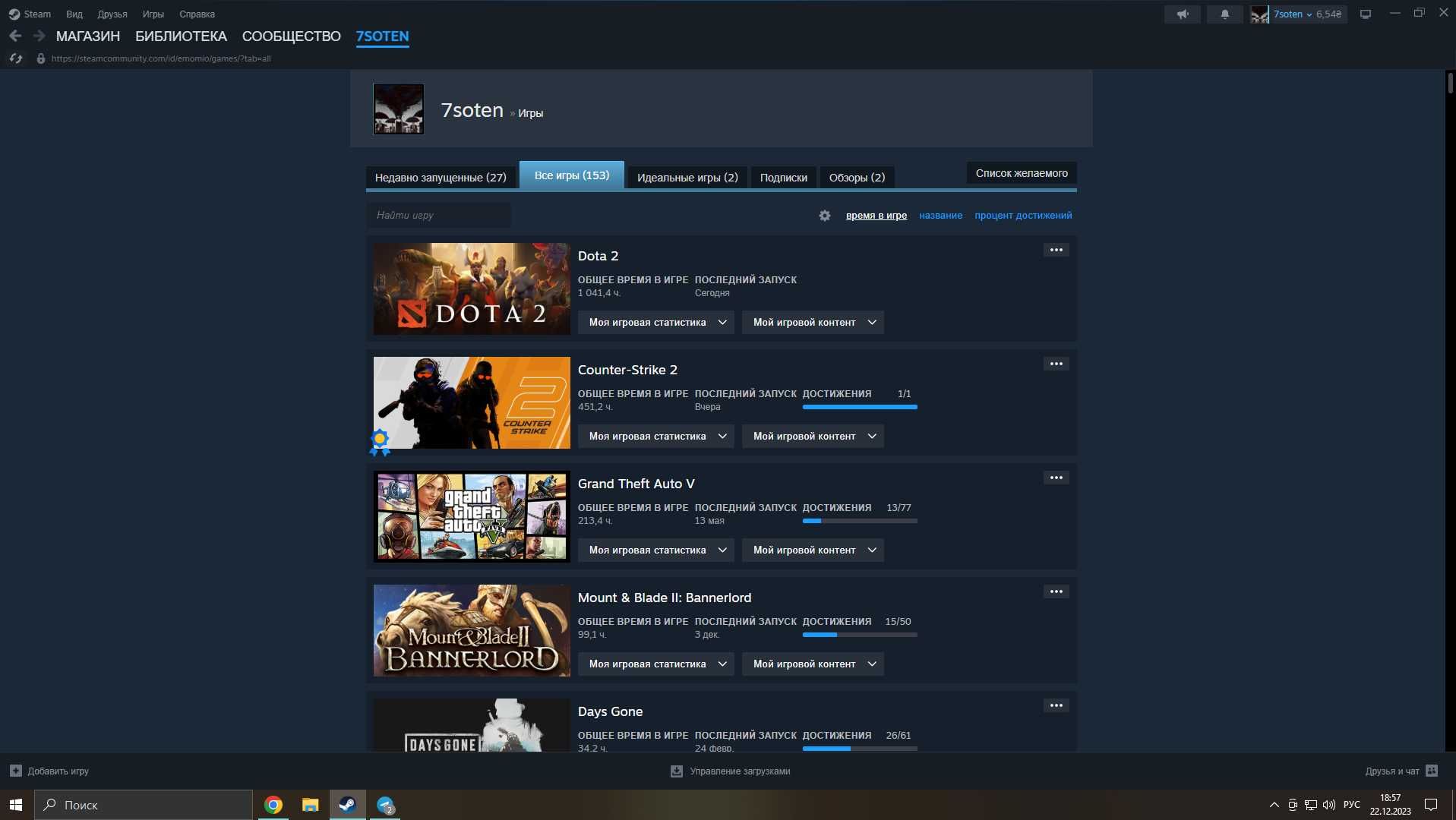
Task: Expand GTA V 'Мой игровой контент' dropdown
Action: (x=813, y=550)
